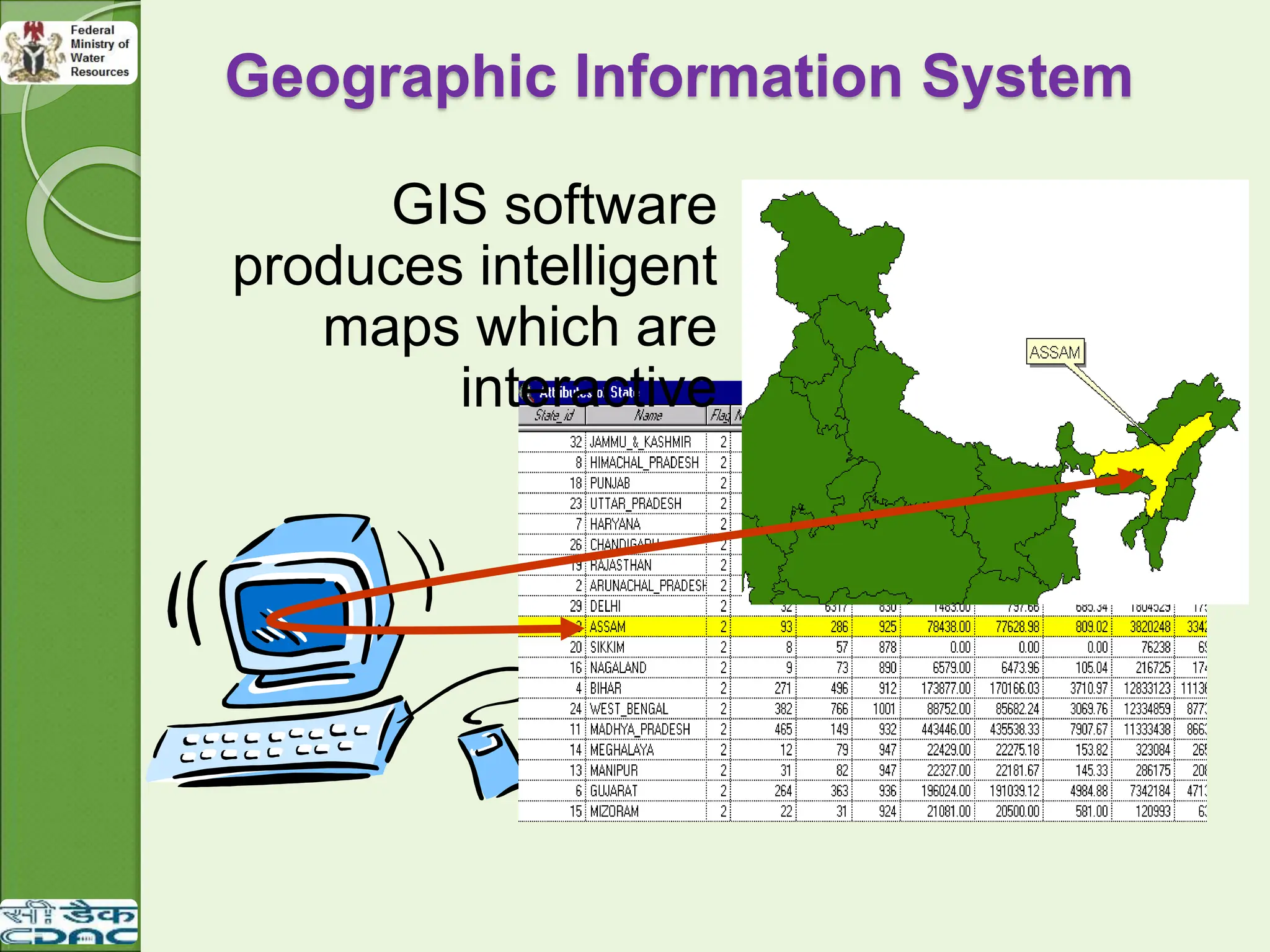1270x952 pixels.
Task: Select the PUNJAB row name
Action: (610, 483)
